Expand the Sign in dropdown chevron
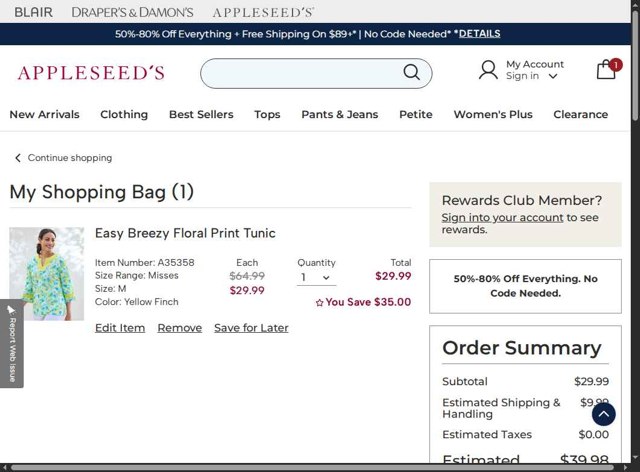The height and width of the screenshot is (472, 640). click(553, 76)
